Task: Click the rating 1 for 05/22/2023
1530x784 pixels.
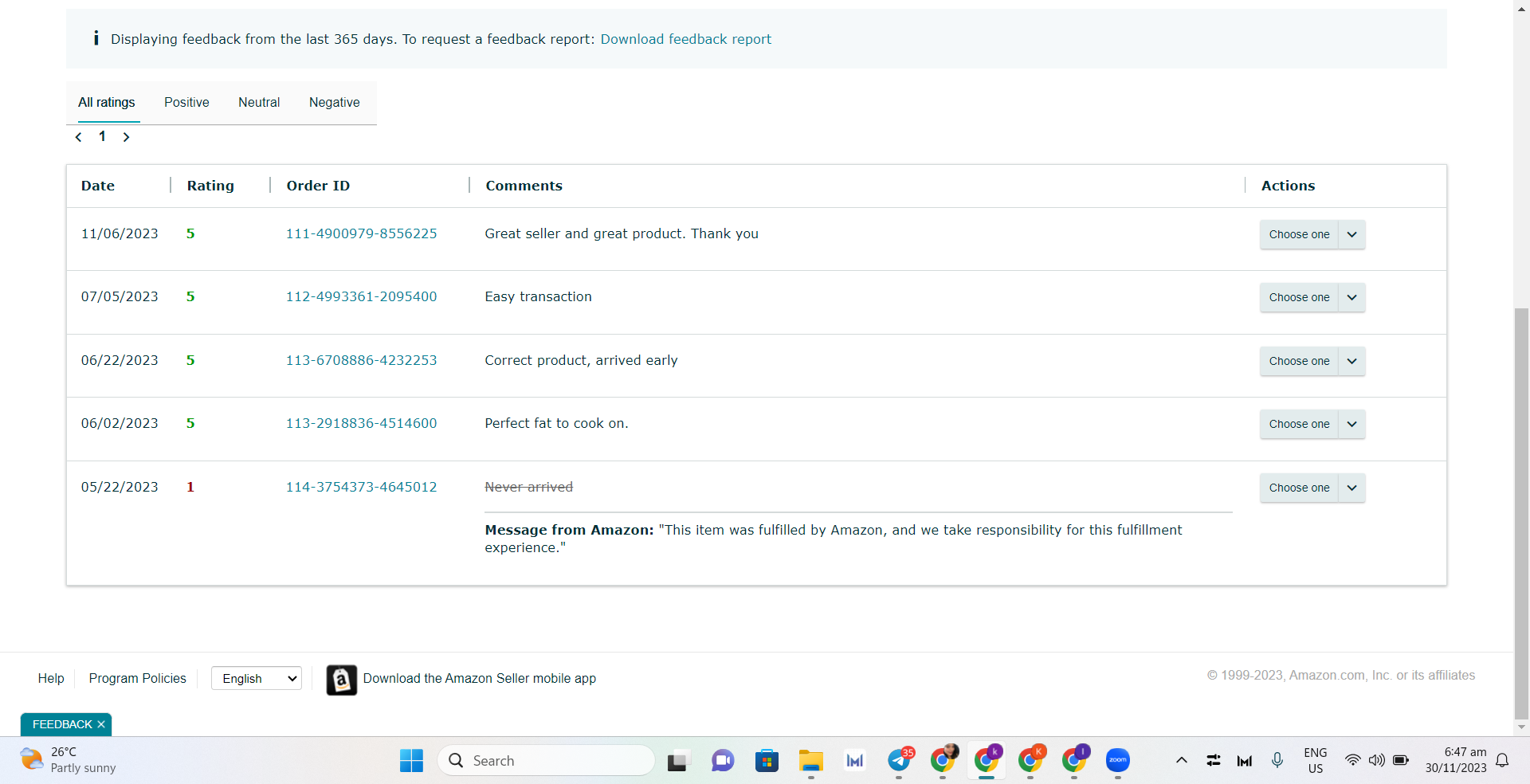Action: pyautogui.click(x=190, y=487)
